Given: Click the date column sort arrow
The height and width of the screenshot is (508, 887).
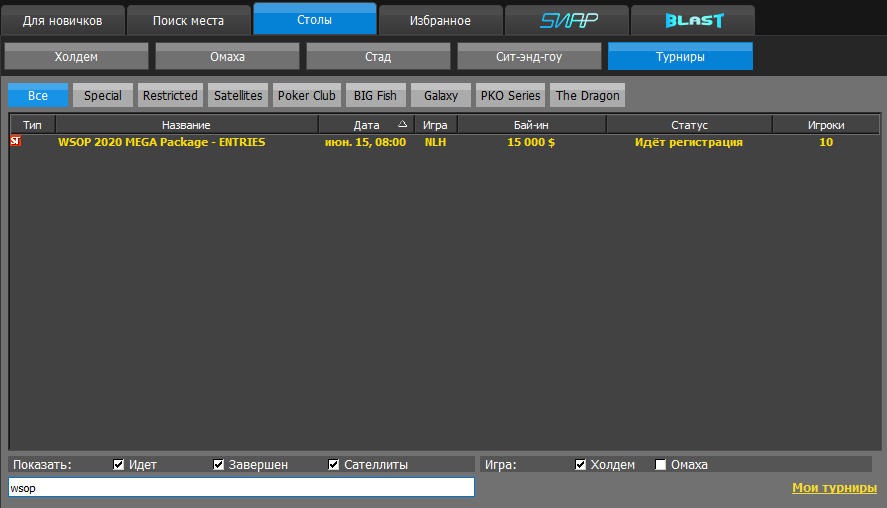Looking at the screenshot, I should coord(402,125).
